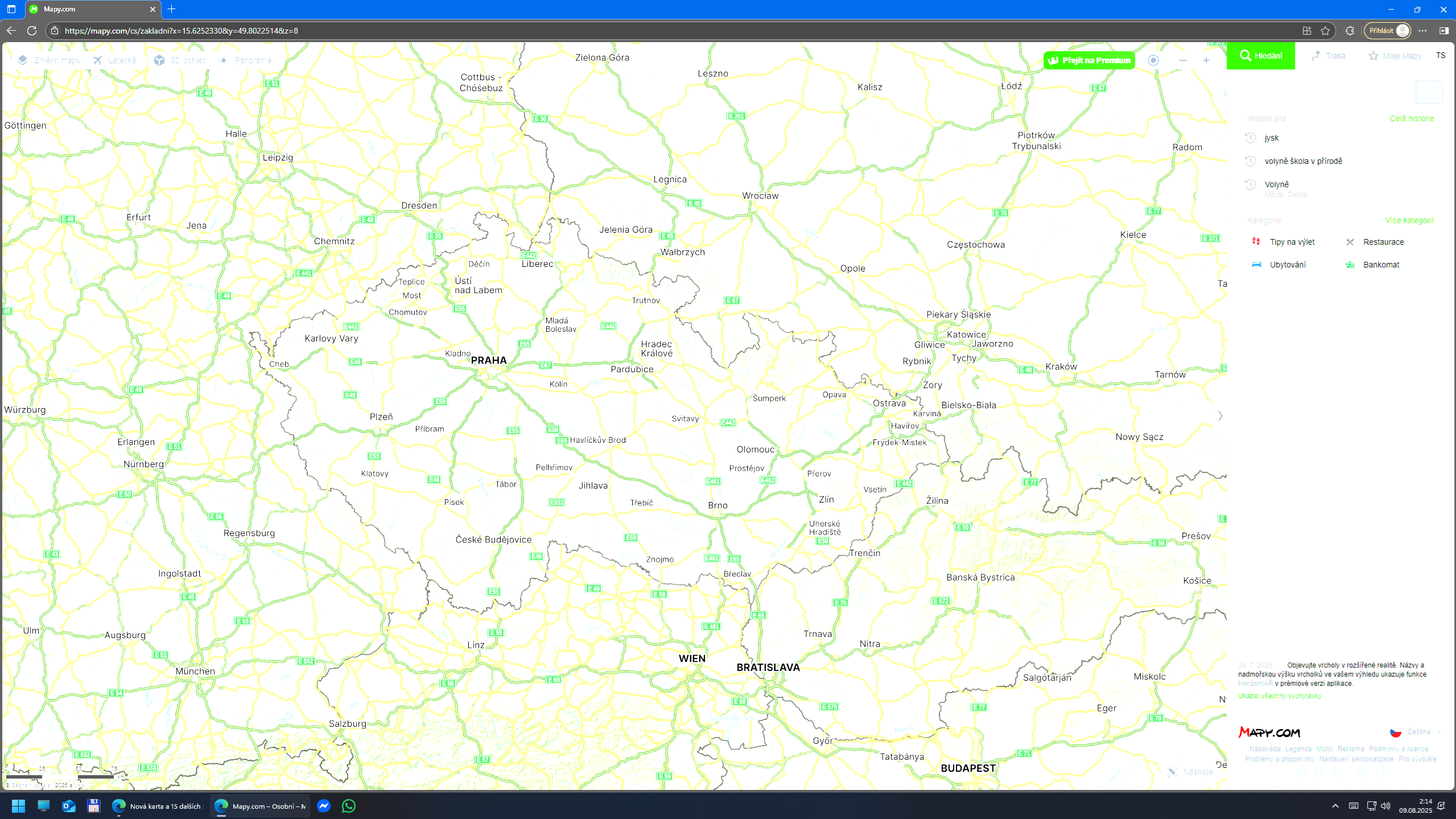Select the Bankomat category
The image size is (1456, 819).
[x=1380, y=265]
